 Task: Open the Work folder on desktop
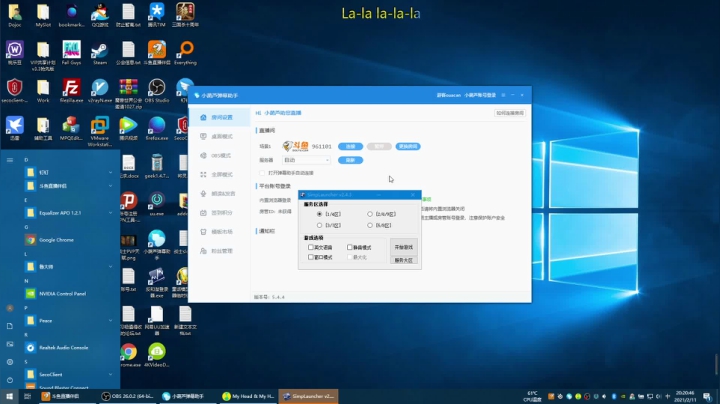(x=43, y=90)
